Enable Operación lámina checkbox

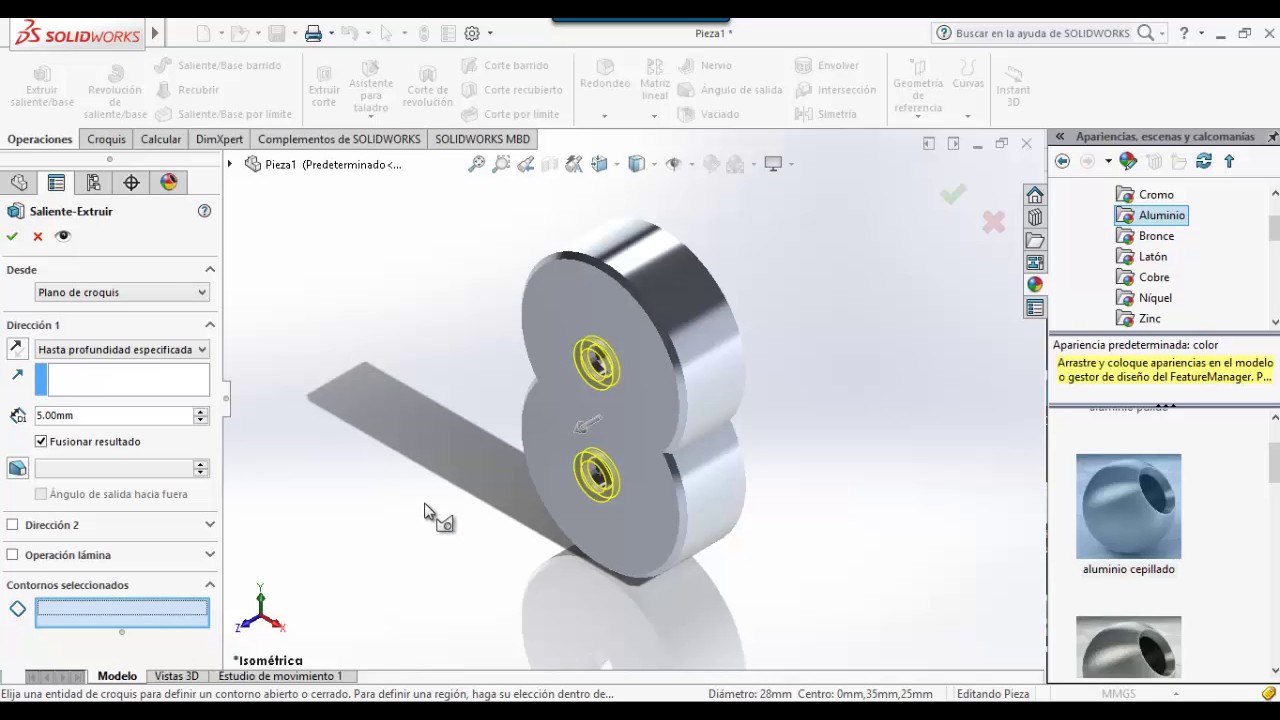pyautogui.click(x=12, y=554)
